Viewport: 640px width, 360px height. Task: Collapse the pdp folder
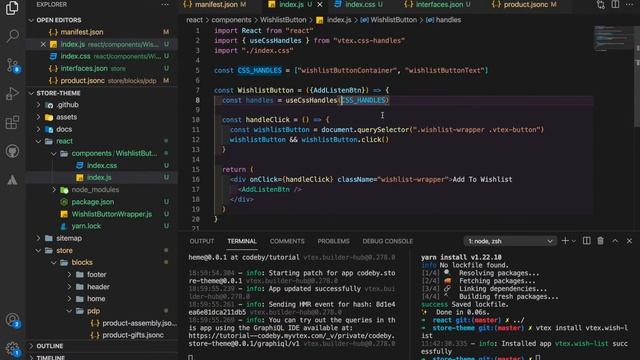tap(102, 311)
